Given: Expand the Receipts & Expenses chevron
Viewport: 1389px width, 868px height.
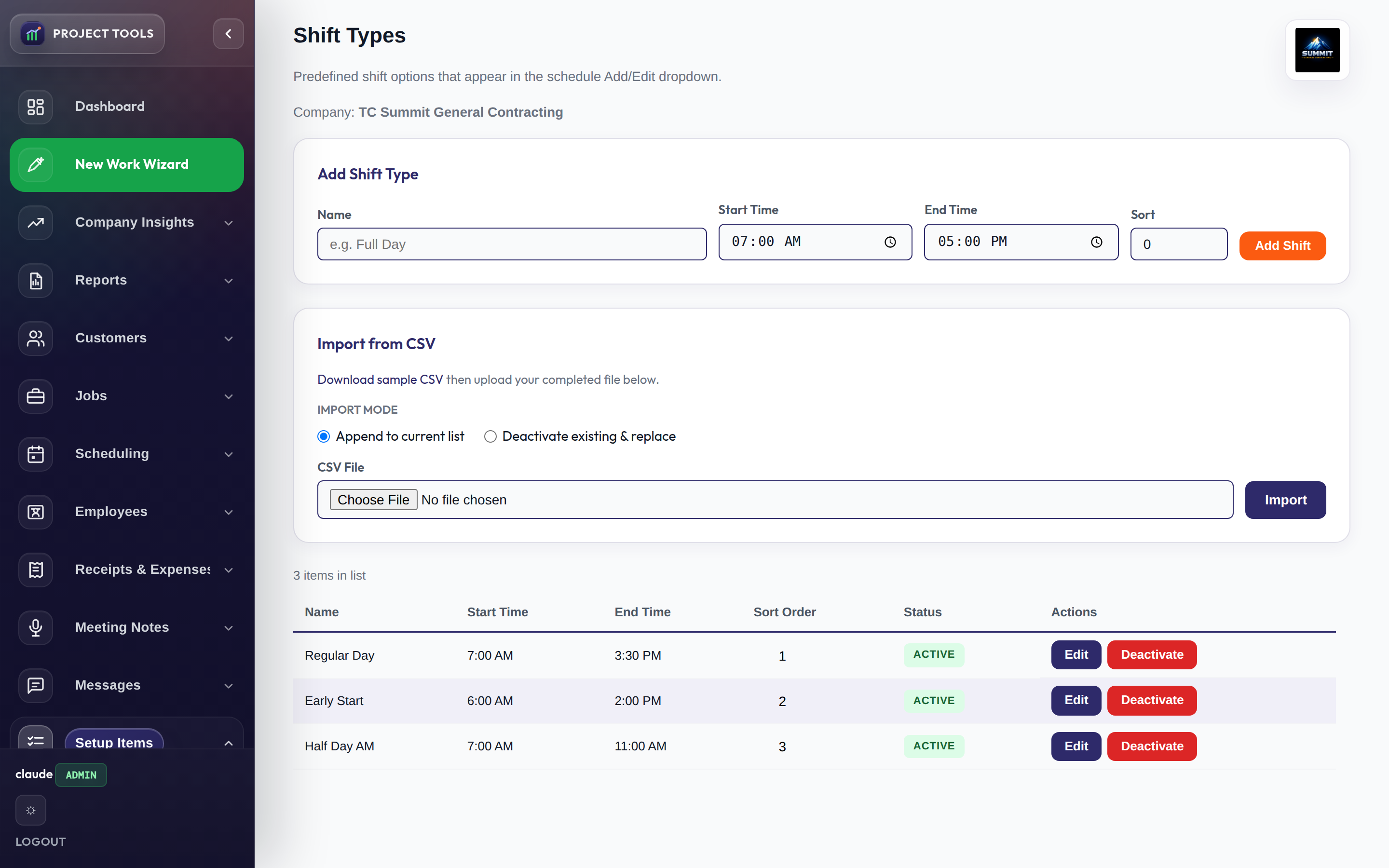Looking at the screenshot, I should (x=229, y=570).
